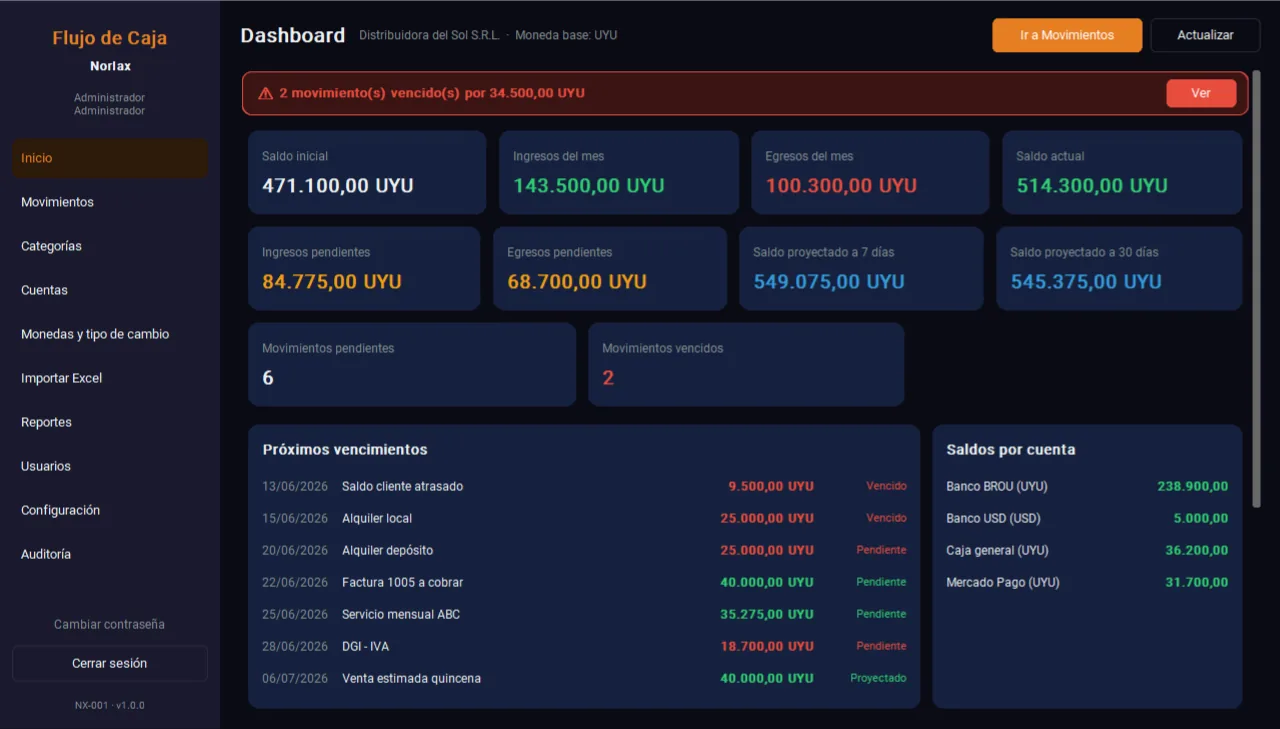Click Caja general (UYU) account

pyautogui.click(x=1087, y=550)
